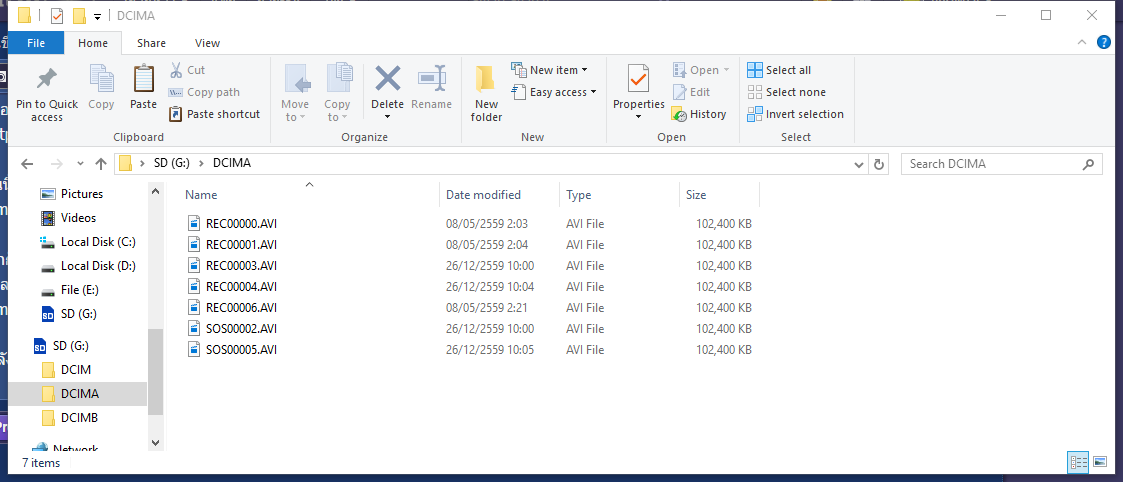Select file REC00003.AVI
The image size is (1123, 482).
[241, 266]
